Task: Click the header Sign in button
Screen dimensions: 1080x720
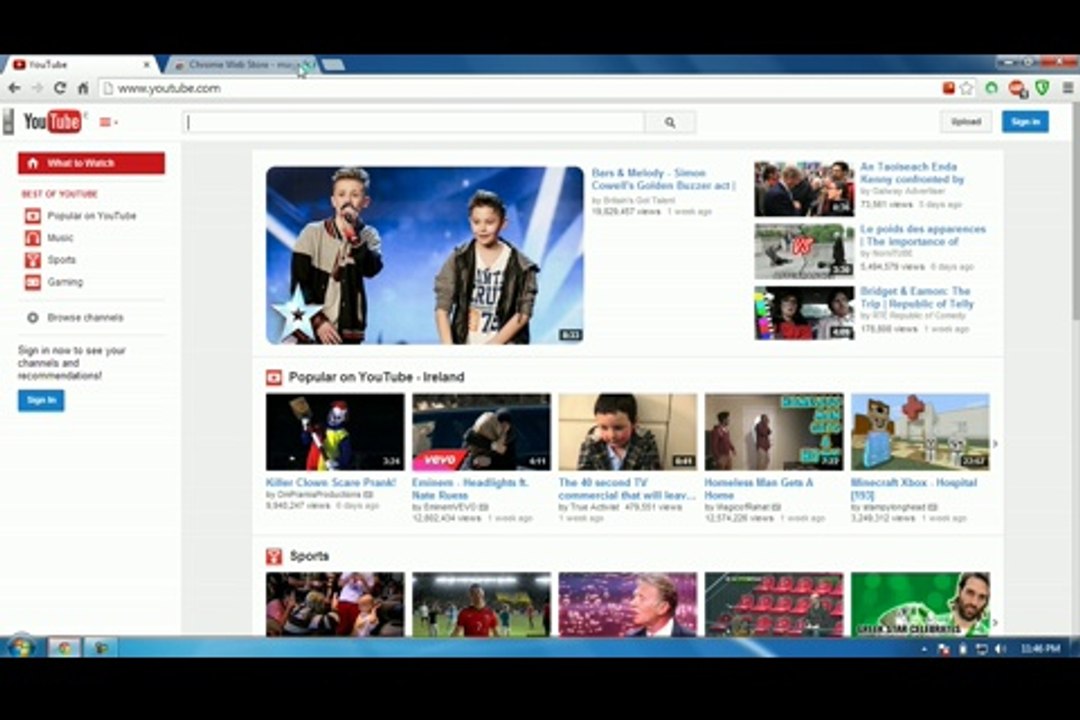Action: click(1025, 122)
